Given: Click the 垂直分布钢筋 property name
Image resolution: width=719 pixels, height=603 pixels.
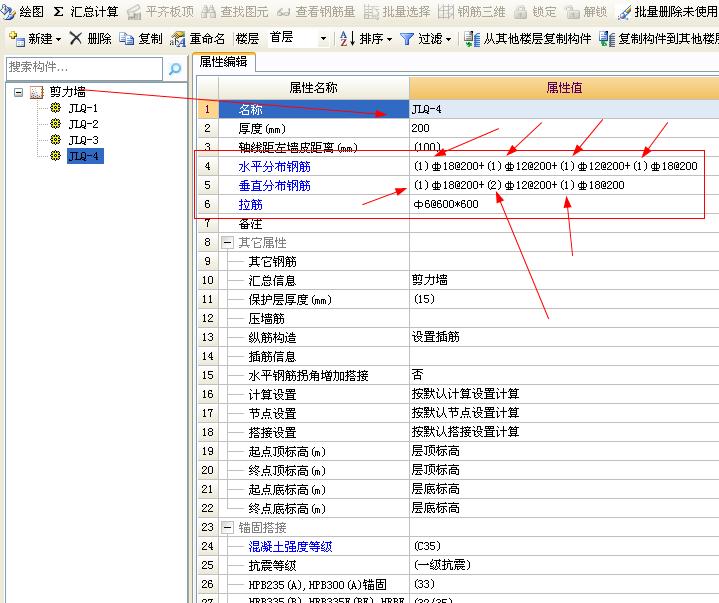Looking at the screenshot, I should [274, 186].
